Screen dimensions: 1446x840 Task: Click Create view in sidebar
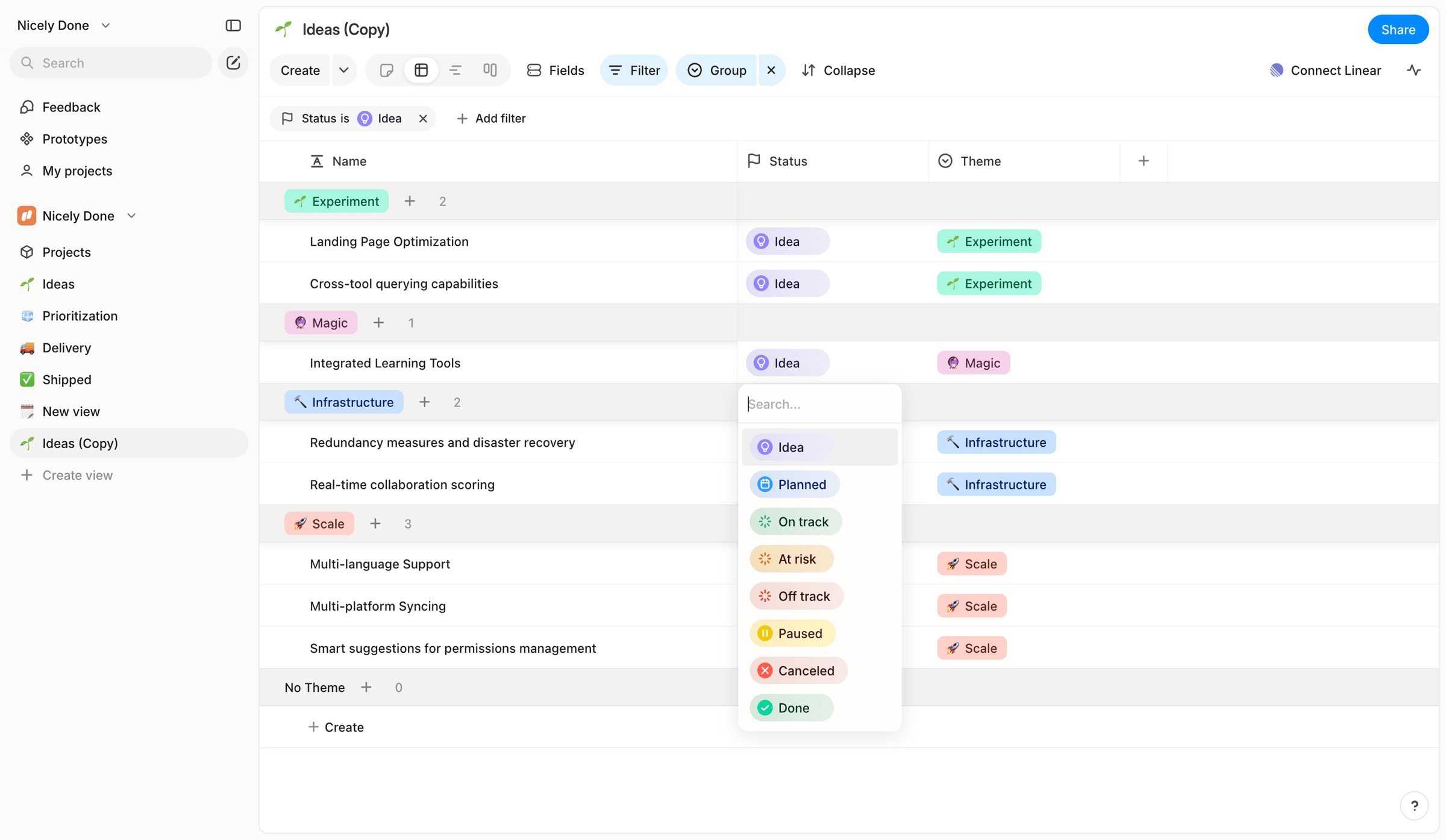129,475
